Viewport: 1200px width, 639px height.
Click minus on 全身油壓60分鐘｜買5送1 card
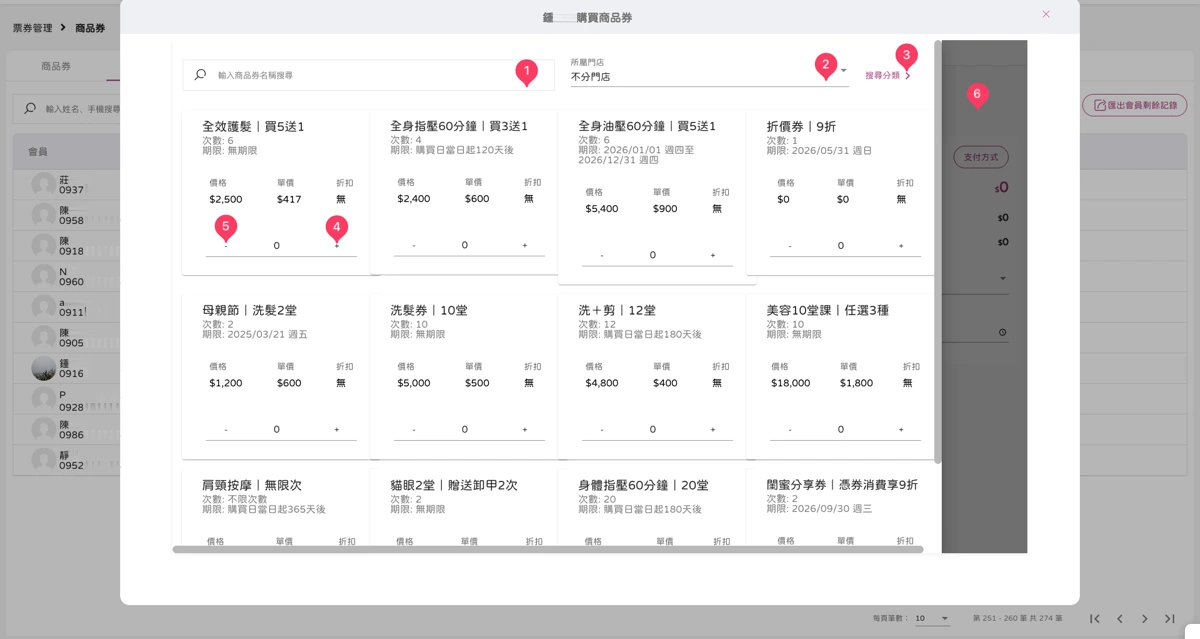pos(602,255)
